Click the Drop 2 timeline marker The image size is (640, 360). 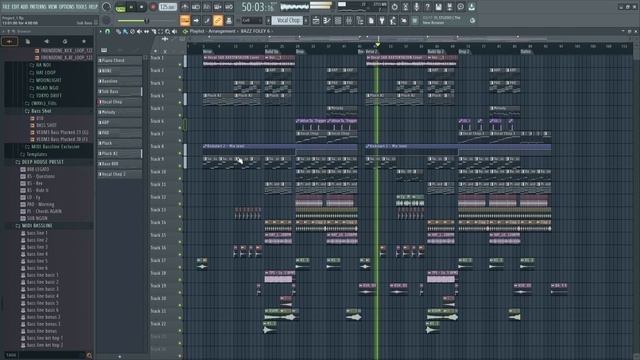coord(464,52)
